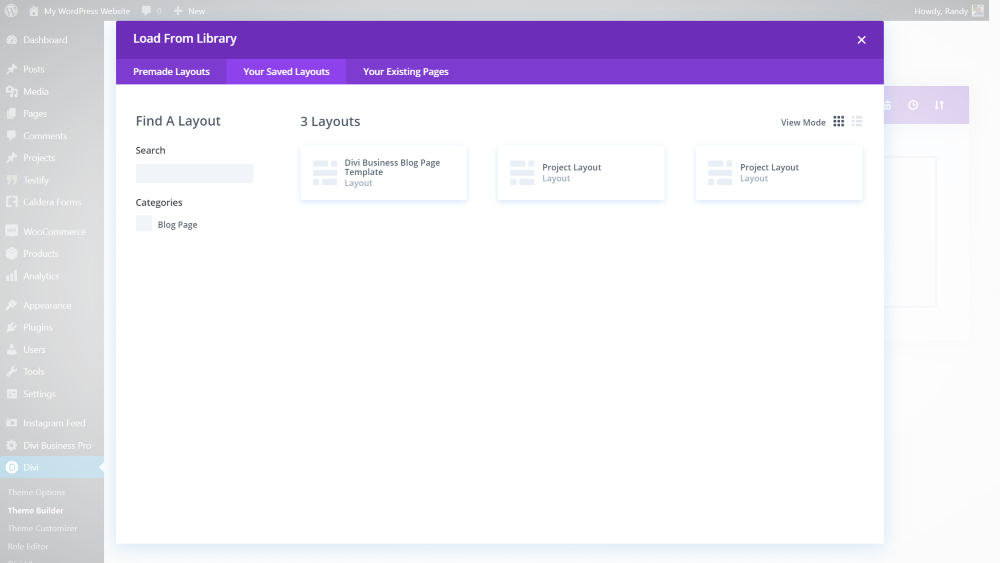Open Theme Builder under Divi
The height and width of the screenshot is (563, 1000).
point(35,510)
